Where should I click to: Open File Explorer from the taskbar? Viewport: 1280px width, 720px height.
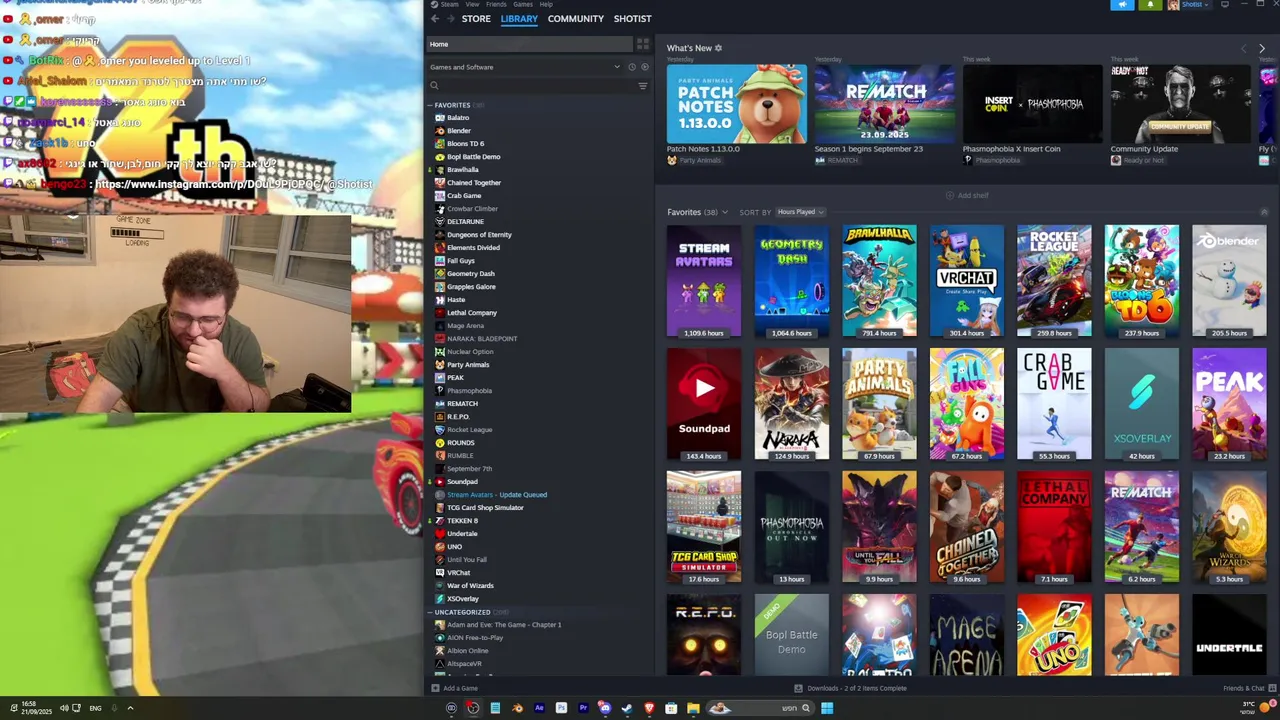coord(693,708)
